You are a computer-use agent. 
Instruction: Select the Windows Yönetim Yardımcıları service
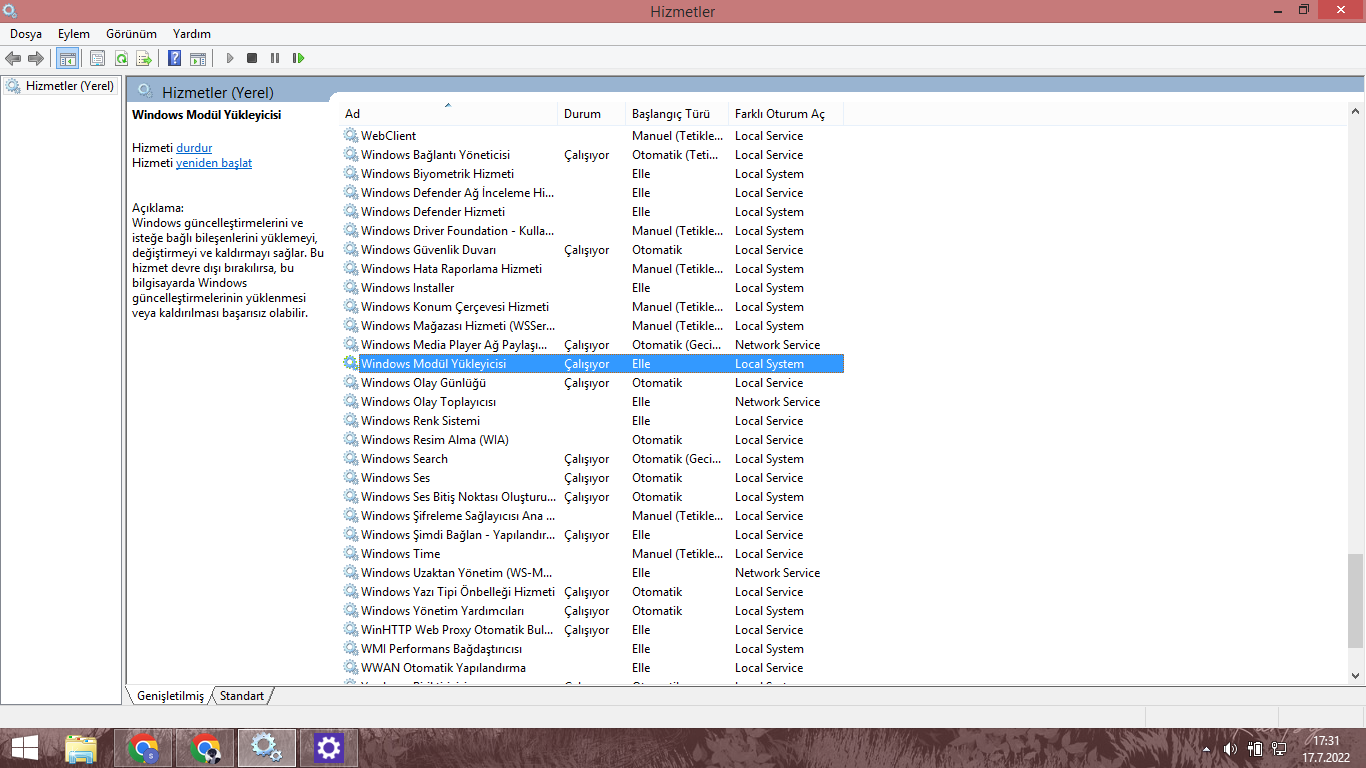click(442, 610)
